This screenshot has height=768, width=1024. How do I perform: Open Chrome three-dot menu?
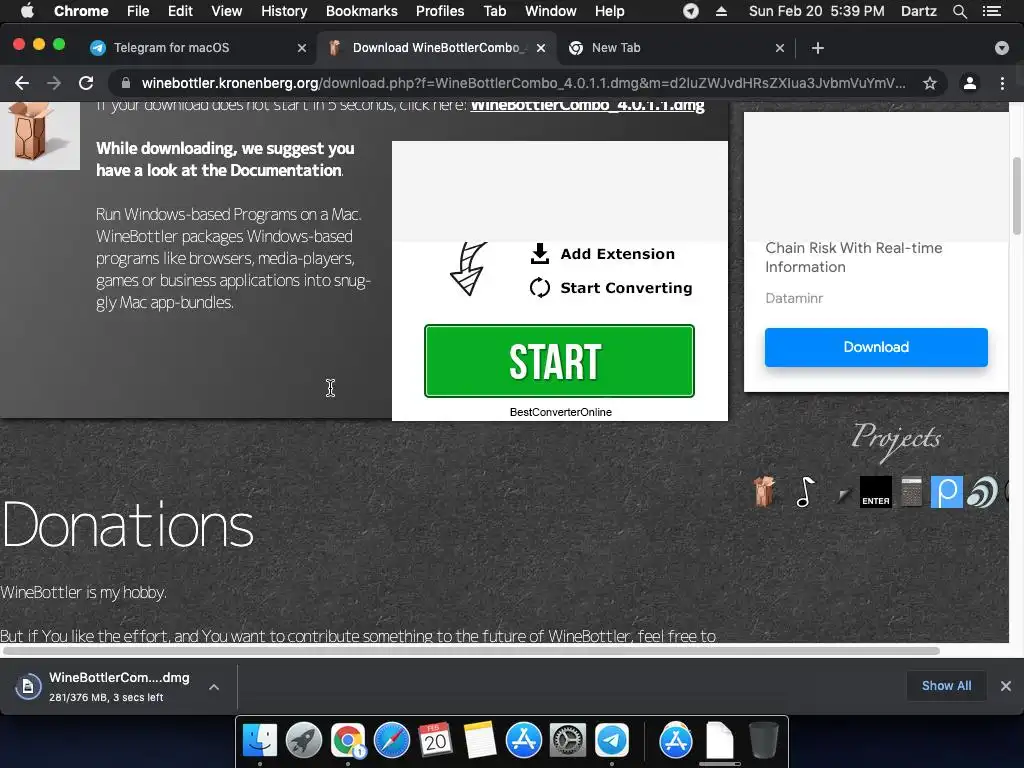pos(1002,83)
